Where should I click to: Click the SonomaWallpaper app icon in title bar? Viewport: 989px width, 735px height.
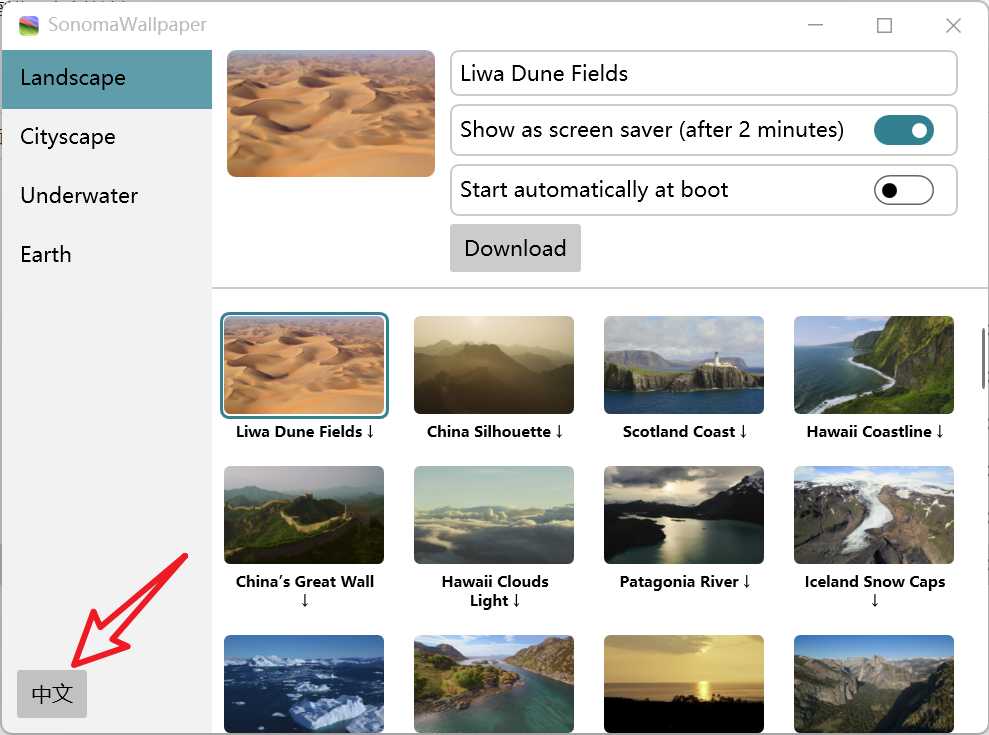(x=28, y=25)
